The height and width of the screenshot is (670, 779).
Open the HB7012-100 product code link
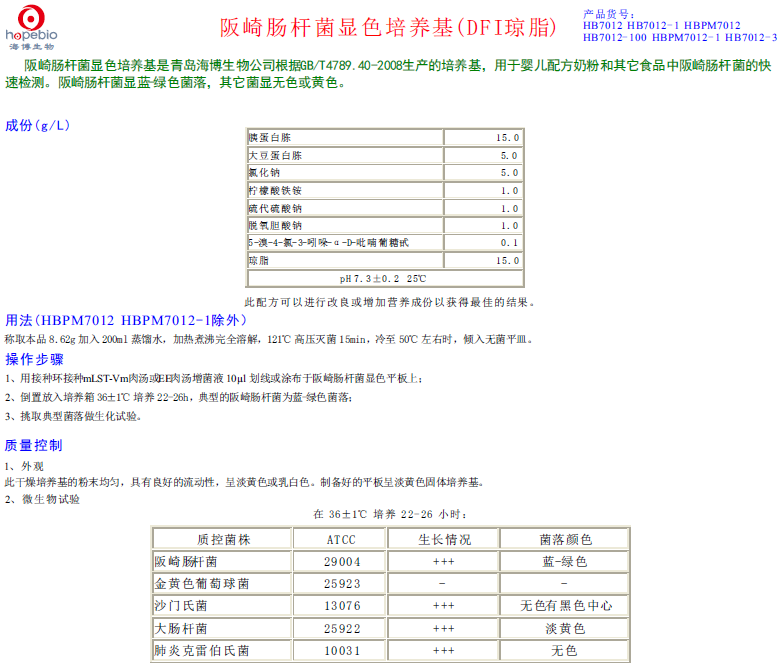615,37
